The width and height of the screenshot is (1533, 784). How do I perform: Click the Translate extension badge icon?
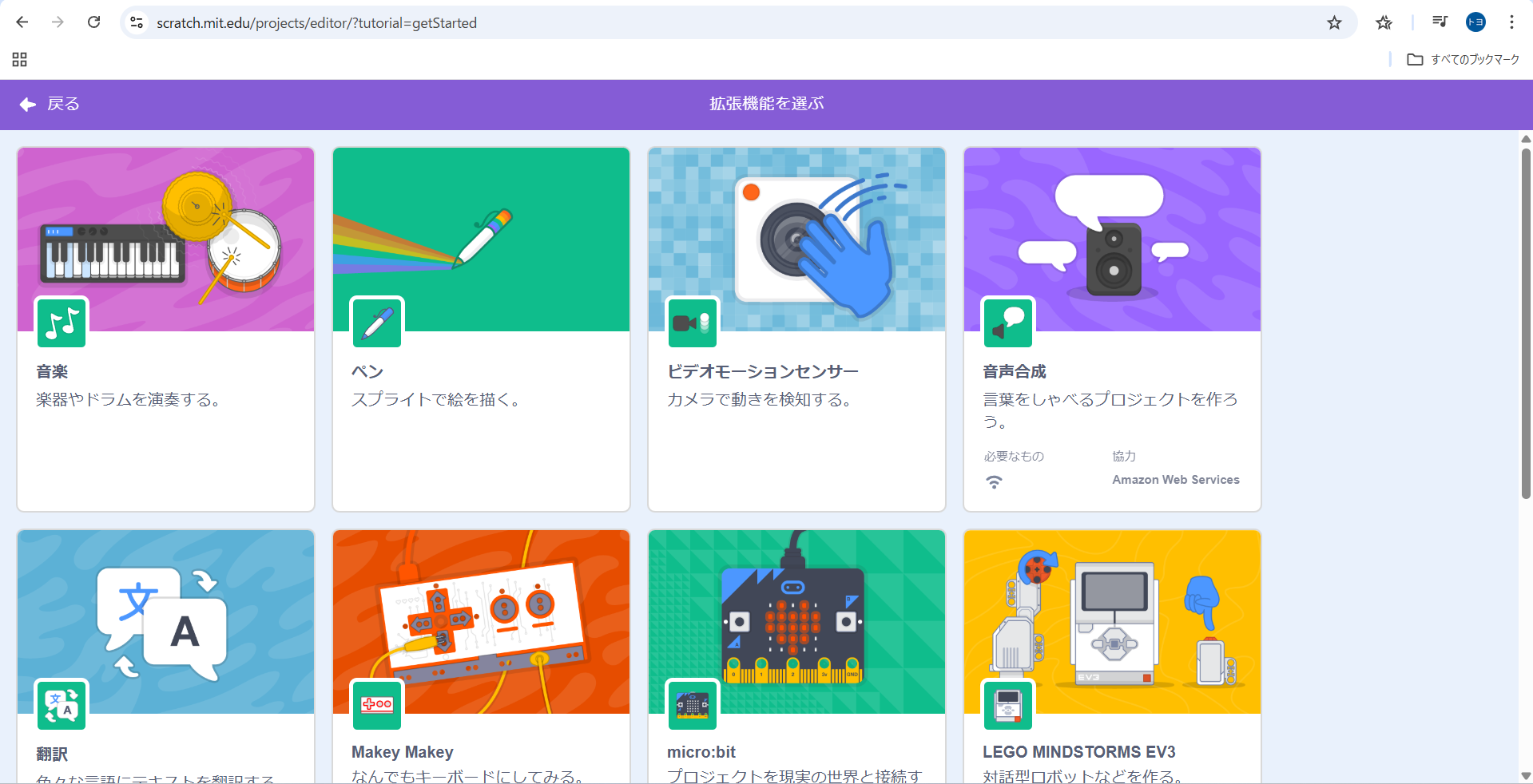pos(62,705)
